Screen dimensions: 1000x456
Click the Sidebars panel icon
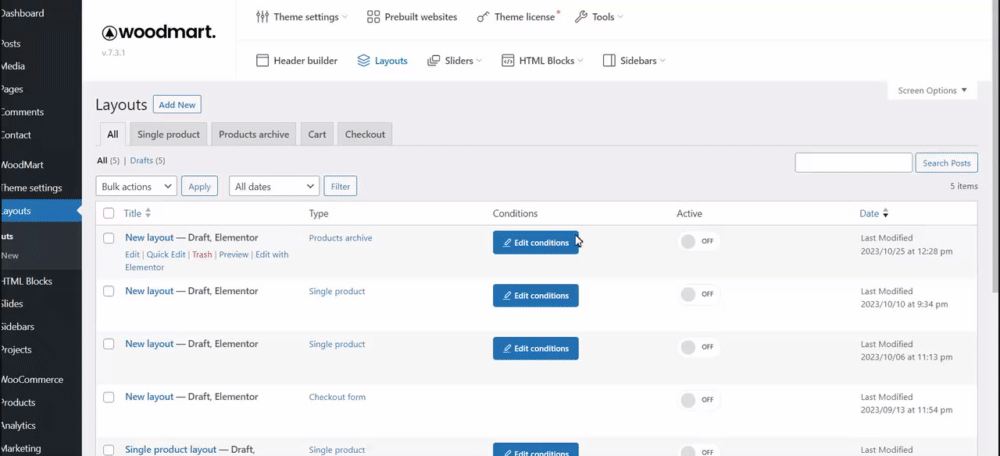point(609,61)
